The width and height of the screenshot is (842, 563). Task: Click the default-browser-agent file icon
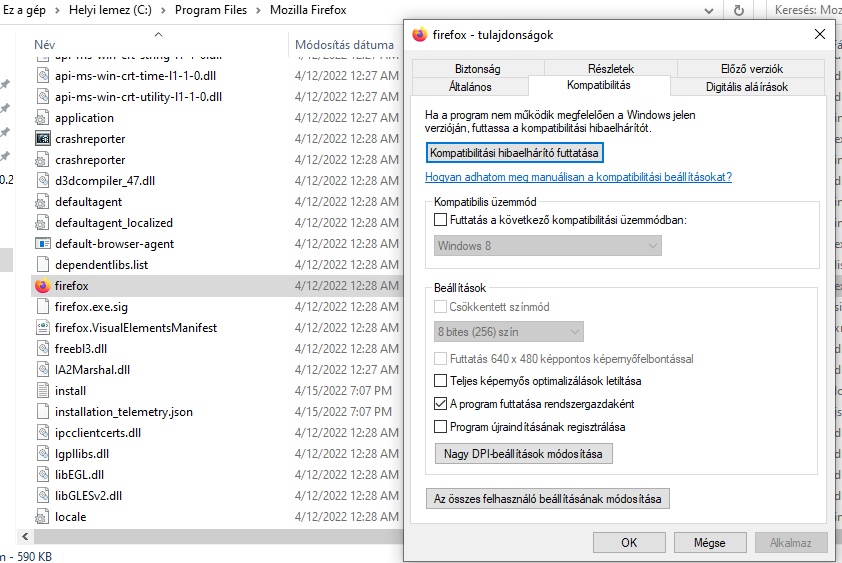click(x=43, y=243)
